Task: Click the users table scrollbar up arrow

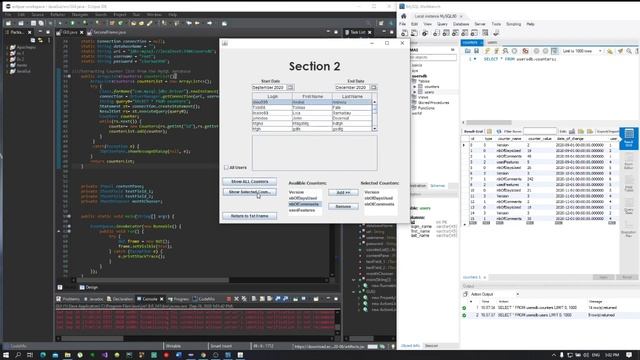Action: tap(374, 102)
